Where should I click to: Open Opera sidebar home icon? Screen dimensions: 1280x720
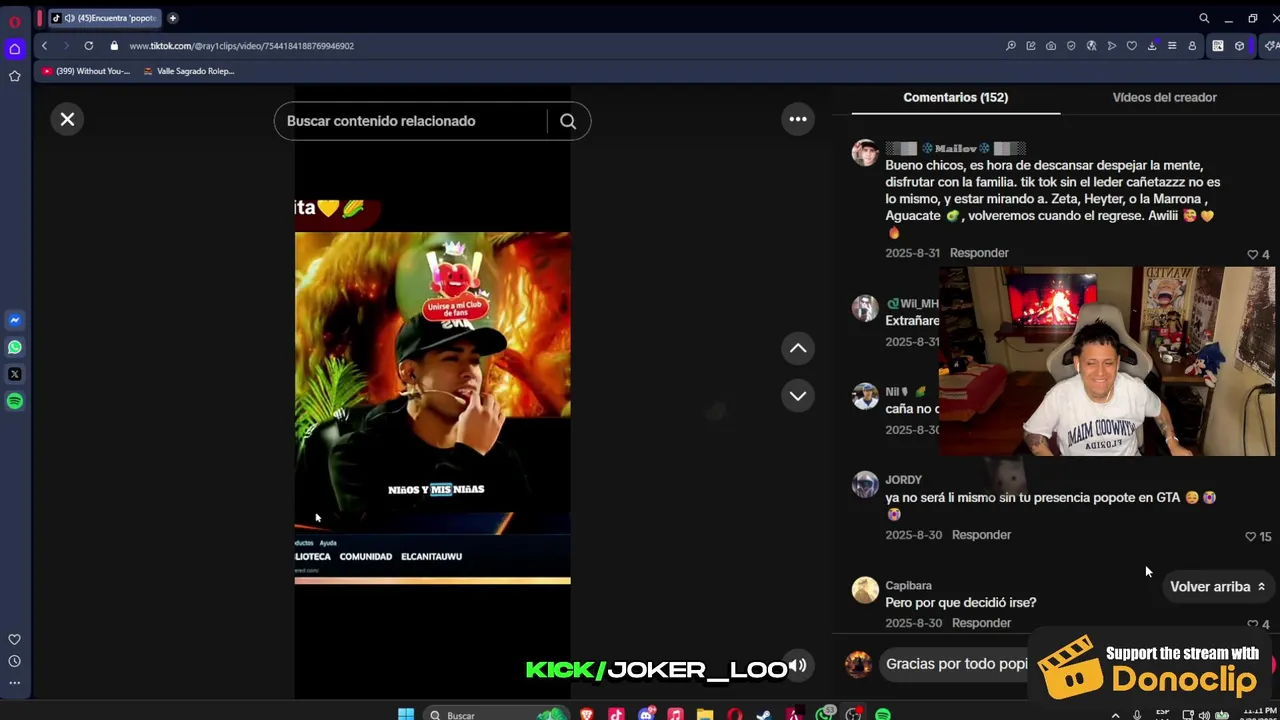(14, 49)
